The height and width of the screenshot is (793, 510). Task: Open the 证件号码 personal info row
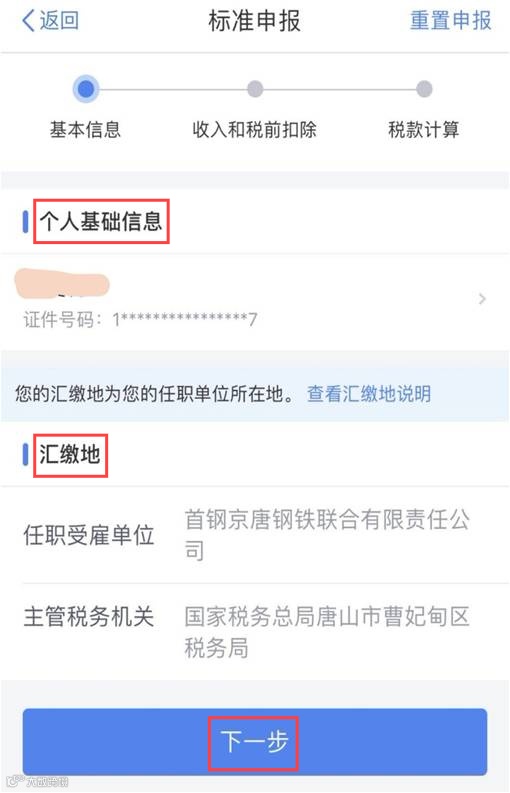pyautogui.click(x=255, y=299)
